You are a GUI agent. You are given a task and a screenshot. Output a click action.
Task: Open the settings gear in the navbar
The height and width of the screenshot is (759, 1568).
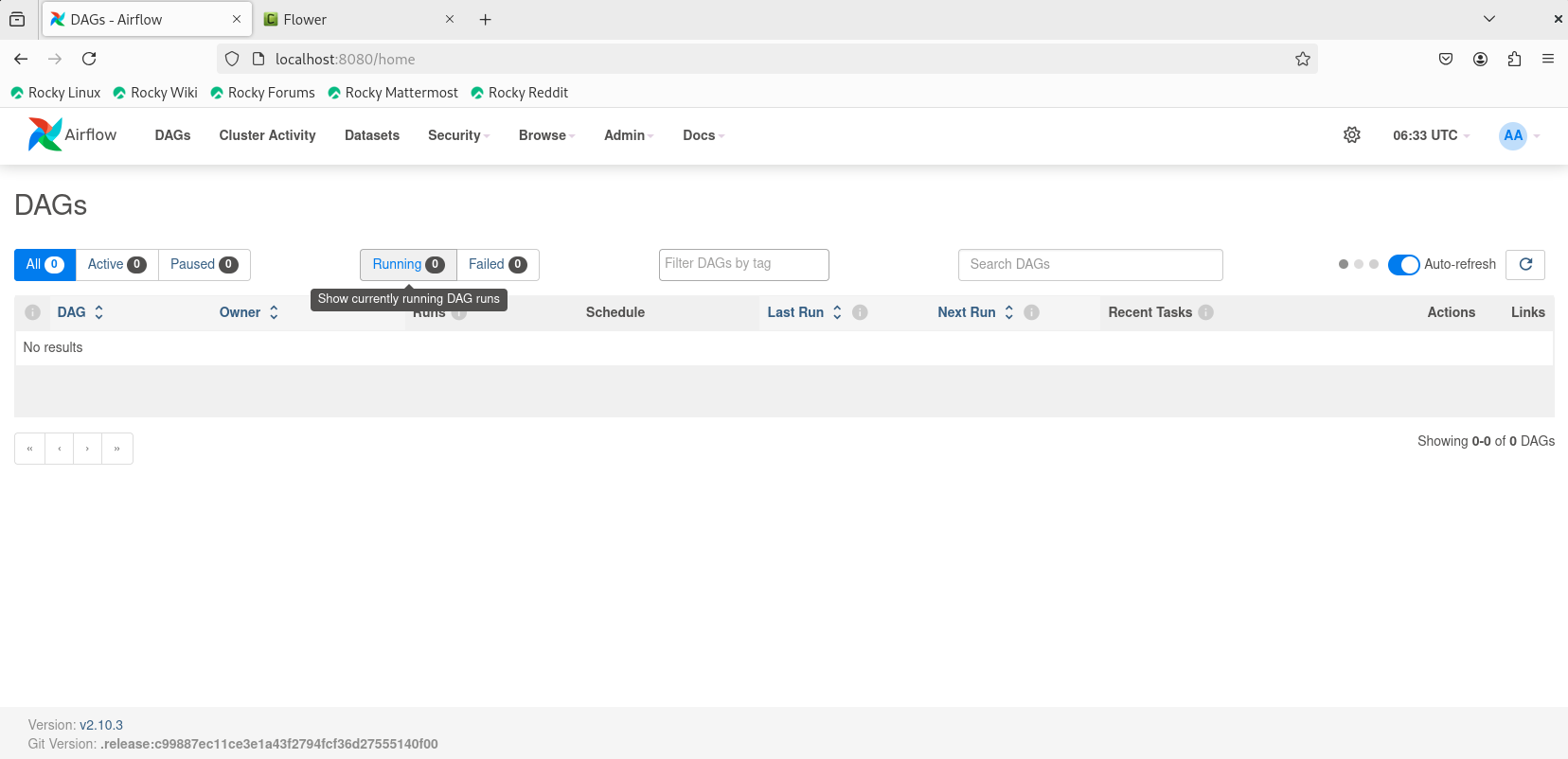1352,135
